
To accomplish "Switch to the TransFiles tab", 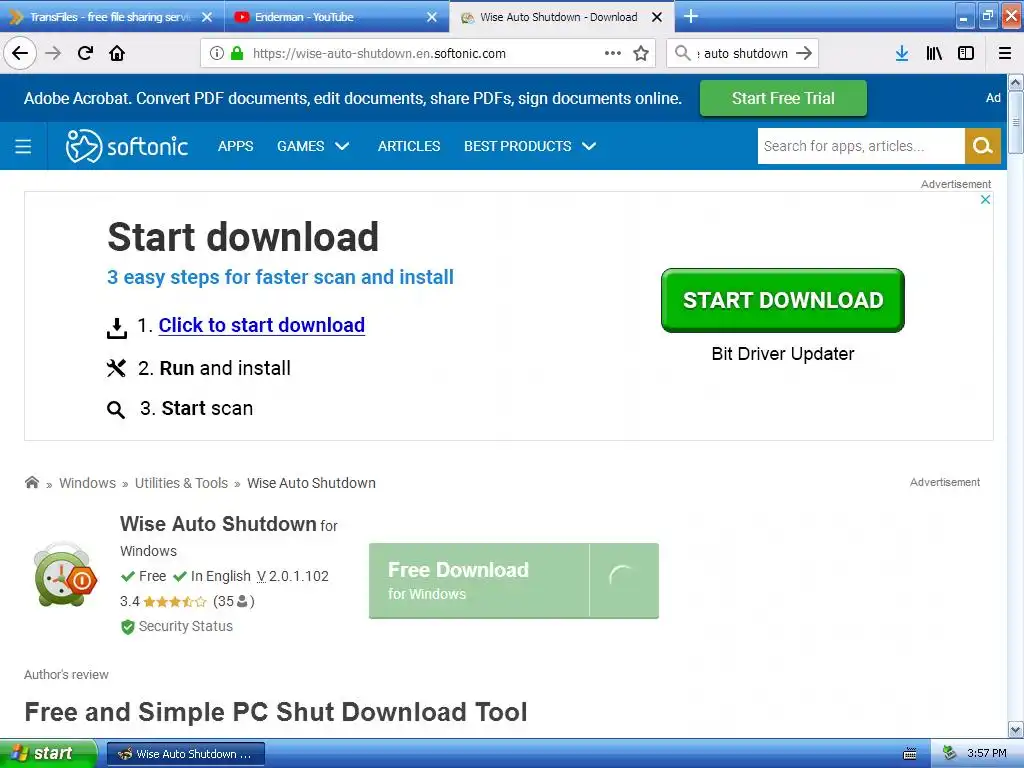I will [x=111, y=17].
